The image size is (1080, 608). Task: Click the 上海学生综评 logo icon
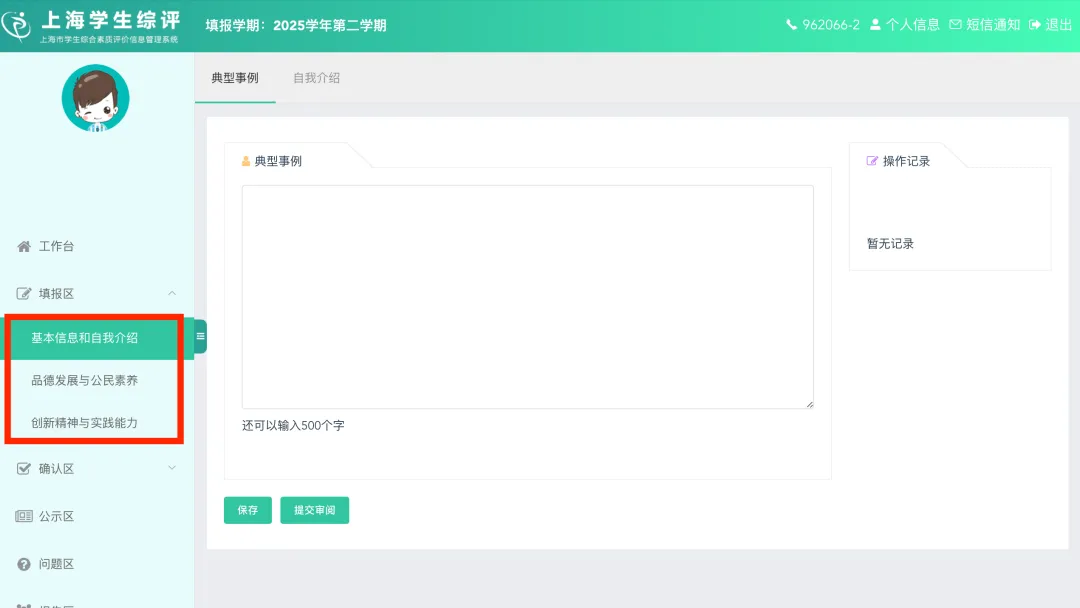point(17,26)
